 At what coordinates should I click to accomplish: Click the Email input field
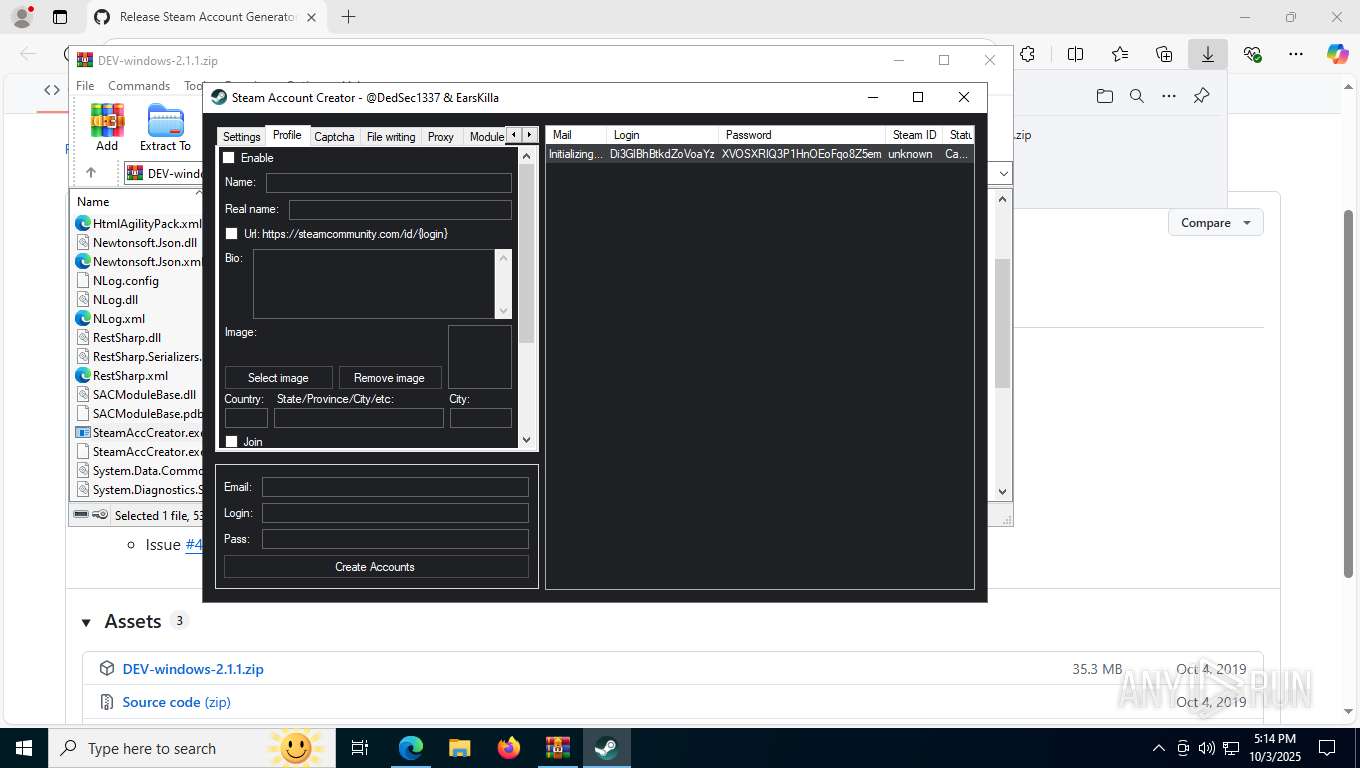[x=395, y=487]
